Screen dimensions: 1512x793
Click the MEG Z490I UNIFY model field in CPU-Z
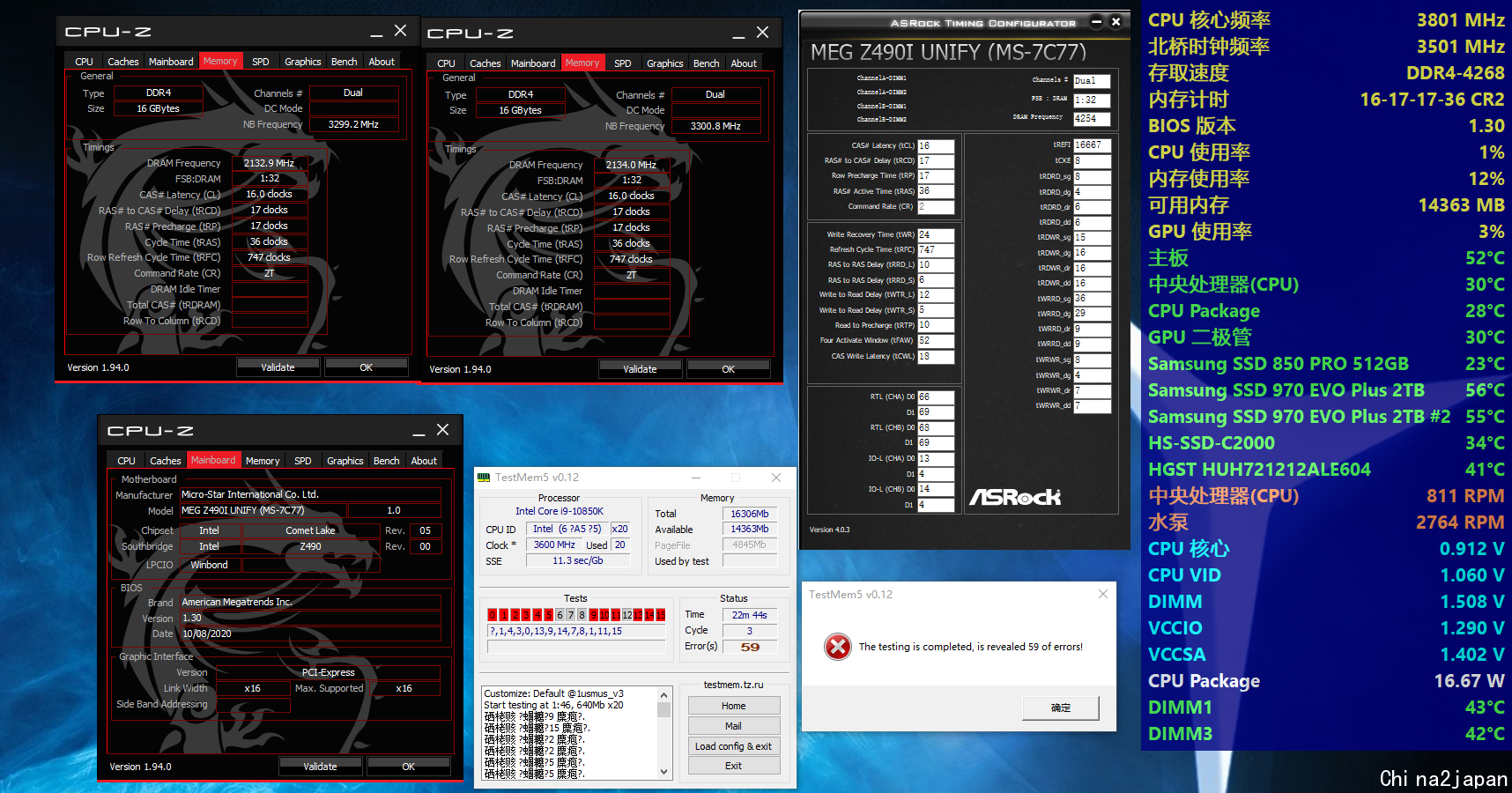point(262,510)
